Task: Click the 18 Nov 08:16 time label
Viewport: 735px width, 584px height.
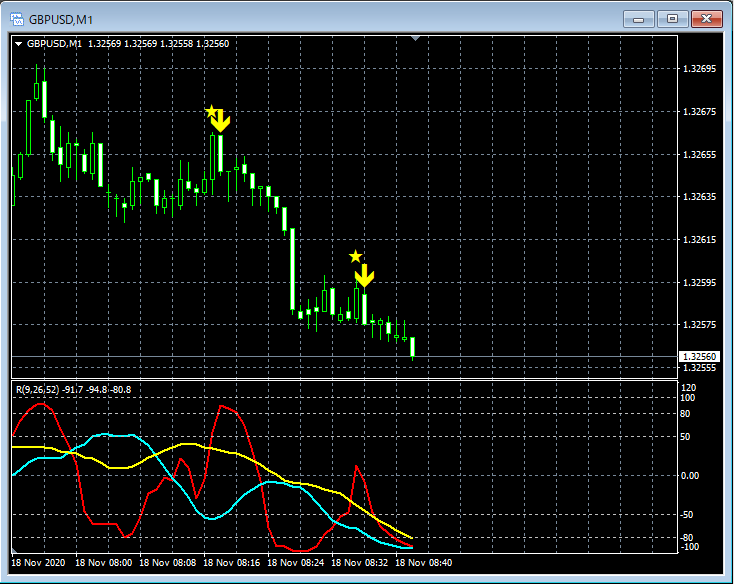Action: tap(231, 563)
